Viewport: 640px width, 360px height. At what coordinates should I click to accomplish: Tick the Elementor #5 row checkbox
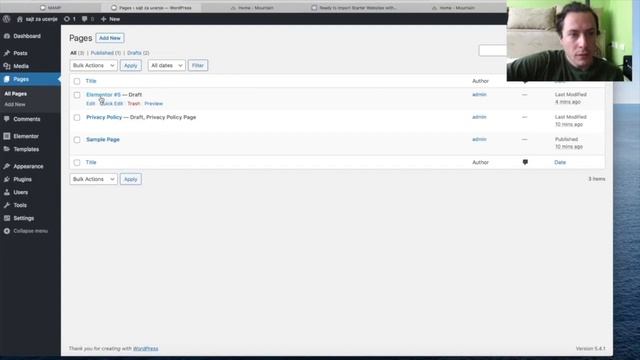[77, 95]
